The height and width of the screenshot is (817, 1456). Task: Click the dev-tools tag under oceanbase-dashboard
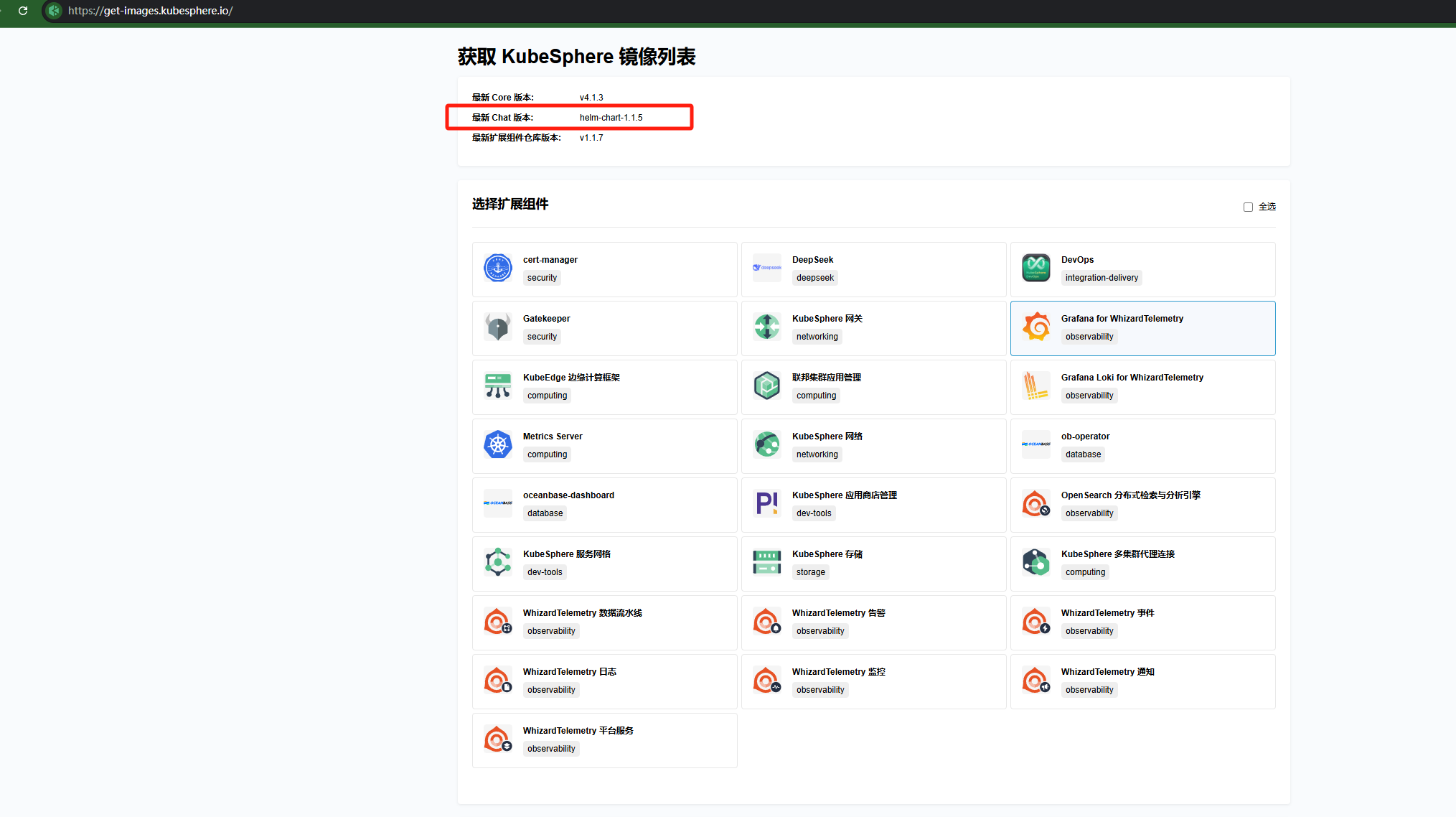coord(545,513)
